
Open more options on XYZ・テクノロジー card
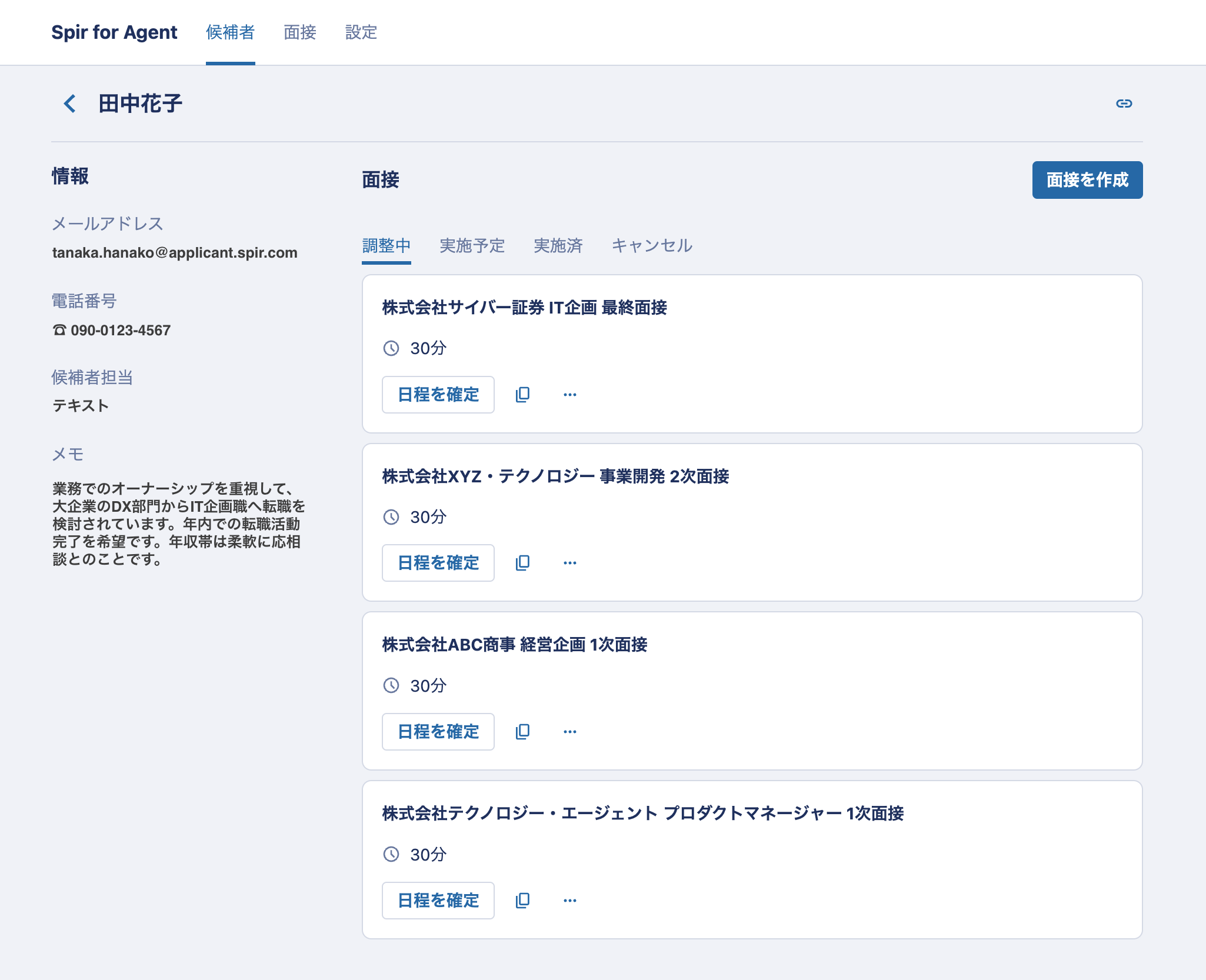pos(569,563)
